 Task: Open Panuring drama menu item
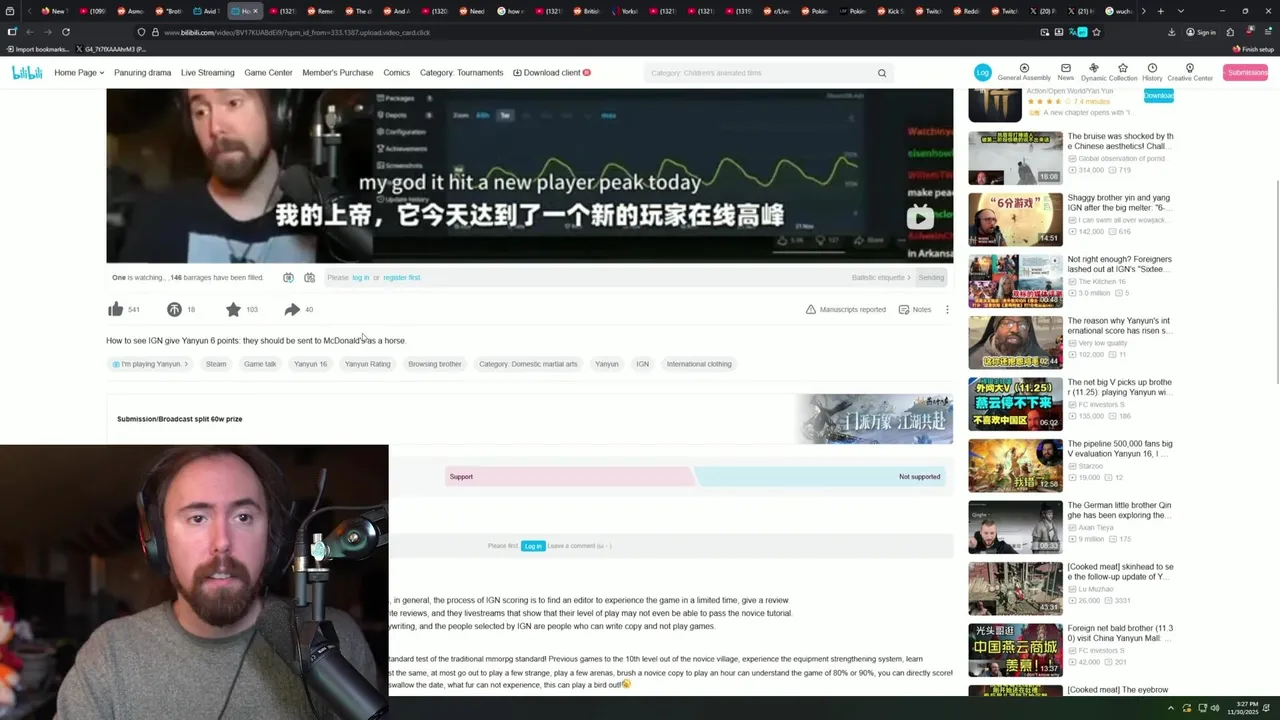tap(142, 72)
